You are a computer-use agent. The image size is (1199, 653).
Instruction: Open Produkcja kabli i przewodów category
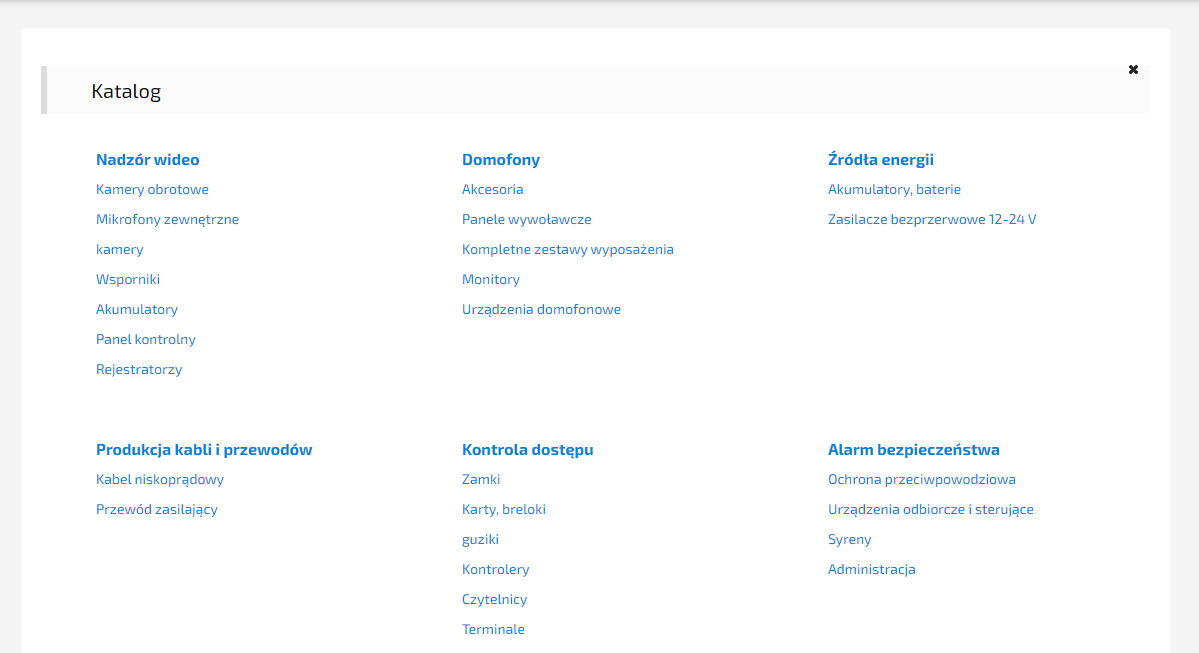204,450
